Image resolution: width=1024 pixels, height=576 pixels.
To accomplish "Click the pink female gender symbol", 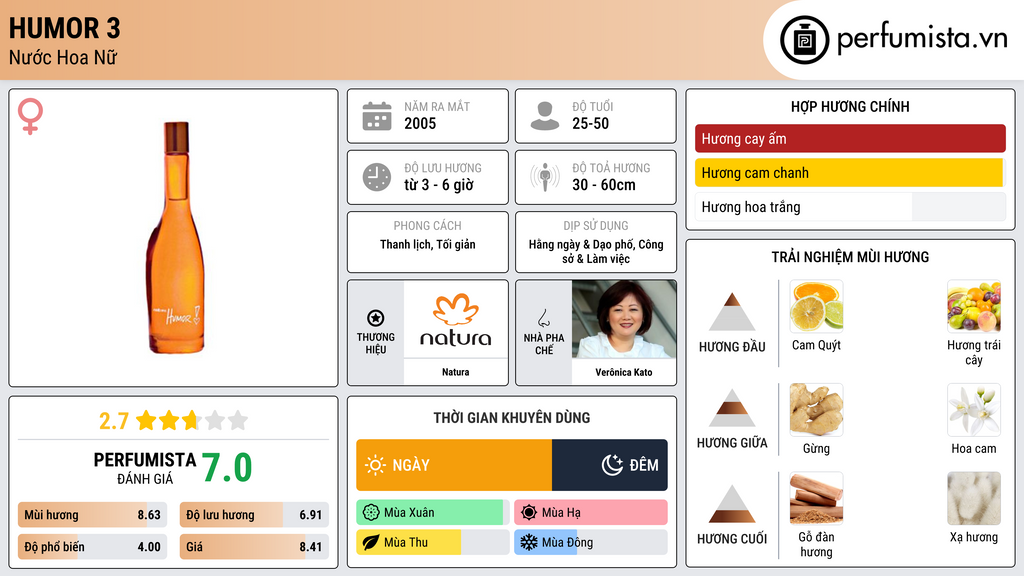I will point(30,116).
